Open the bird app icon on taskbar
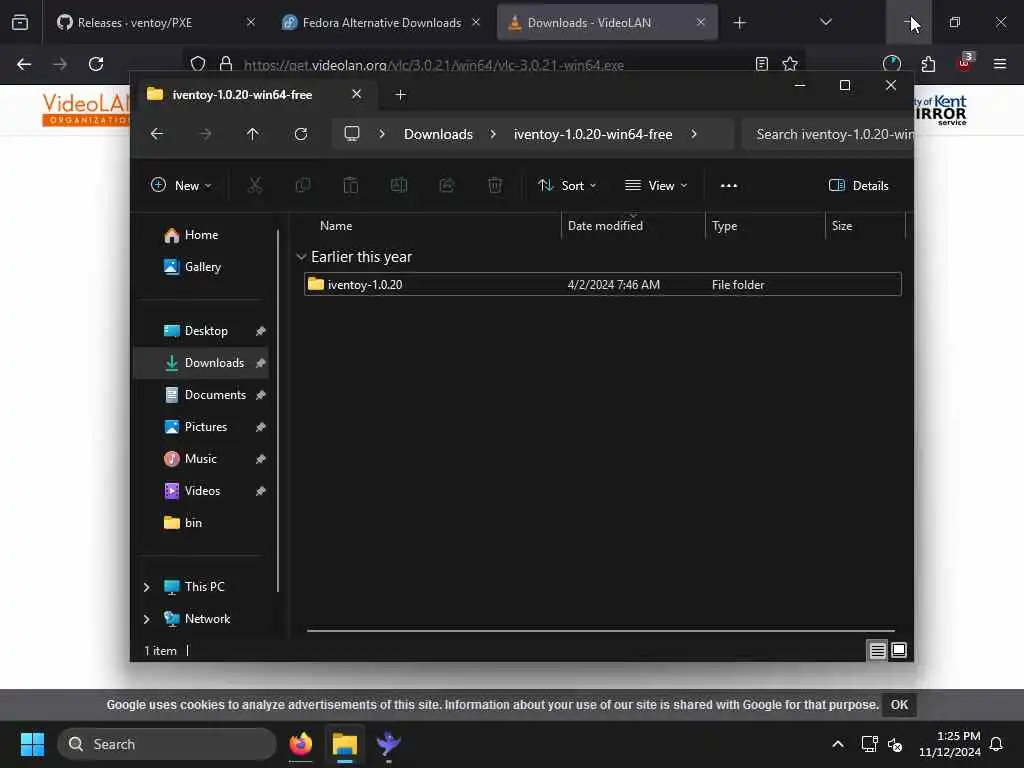Viewport: 1024px width, 768px height. (x=389, y=744)
